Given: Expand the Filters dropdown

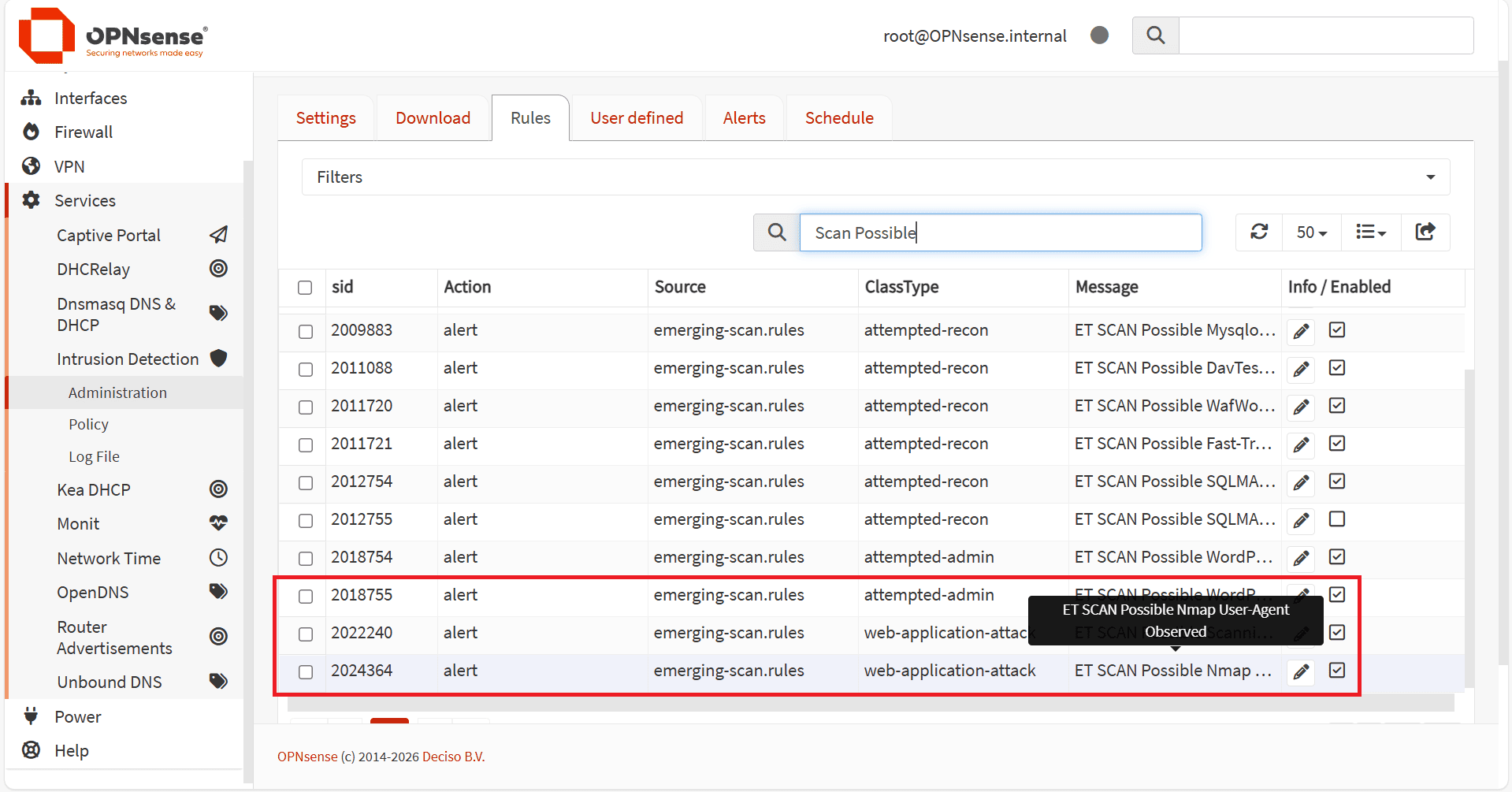Looking at the screenshot, I should 875,177.
